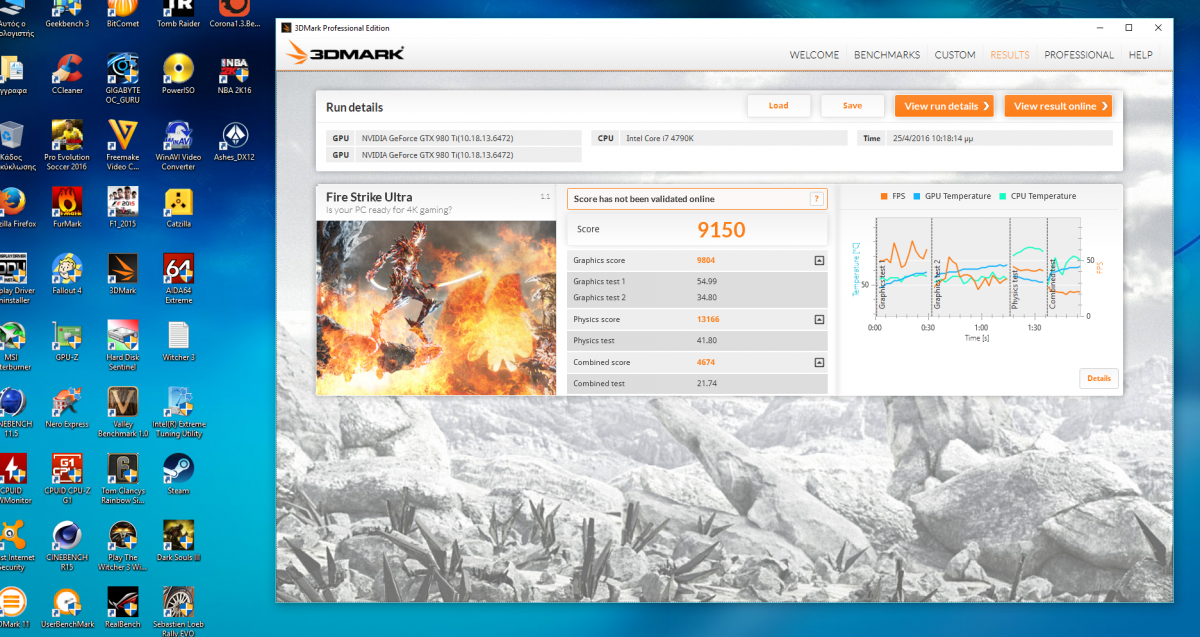Click the Load button
Viewport: 1200px width, 637px height.
(x=778, y=106)
